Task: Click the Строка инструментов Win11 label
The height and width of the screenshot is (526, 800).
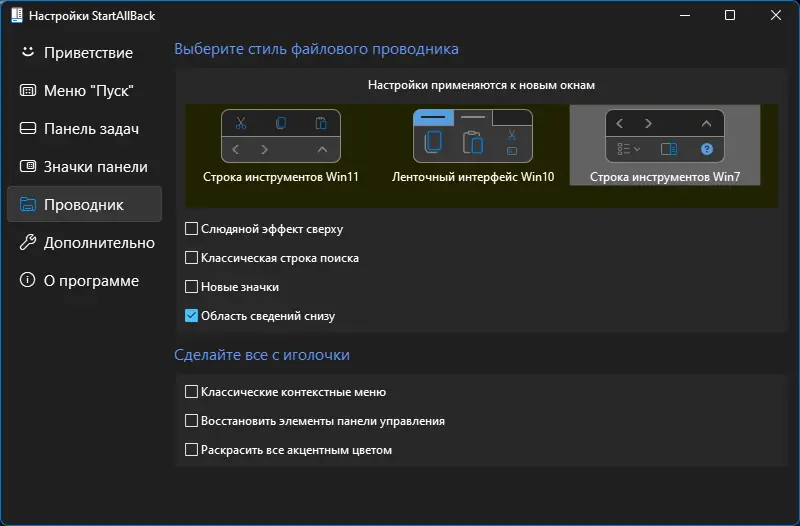Action: click(x=281, y=177)
